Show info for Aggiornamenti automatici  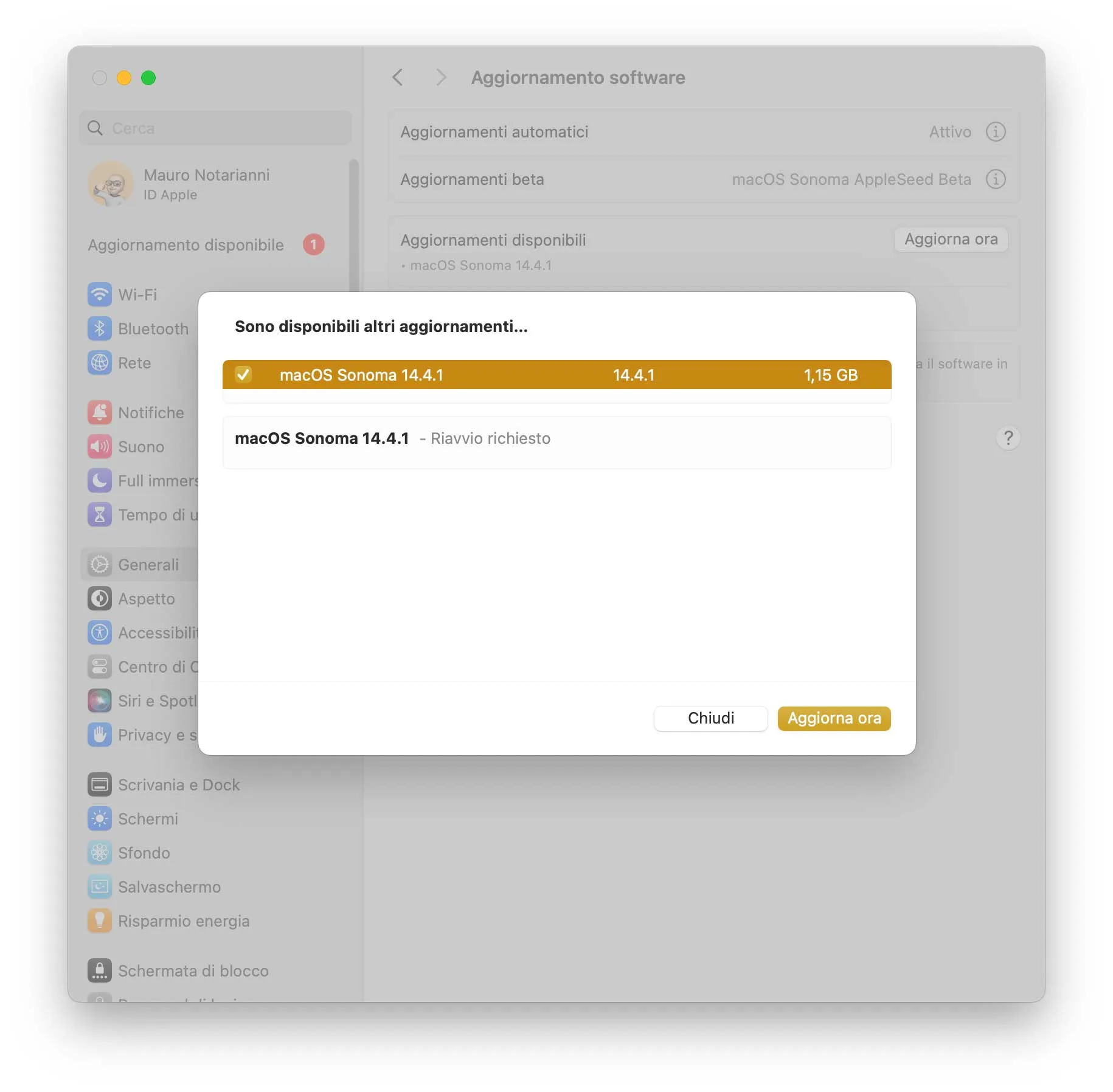point(995,132)
